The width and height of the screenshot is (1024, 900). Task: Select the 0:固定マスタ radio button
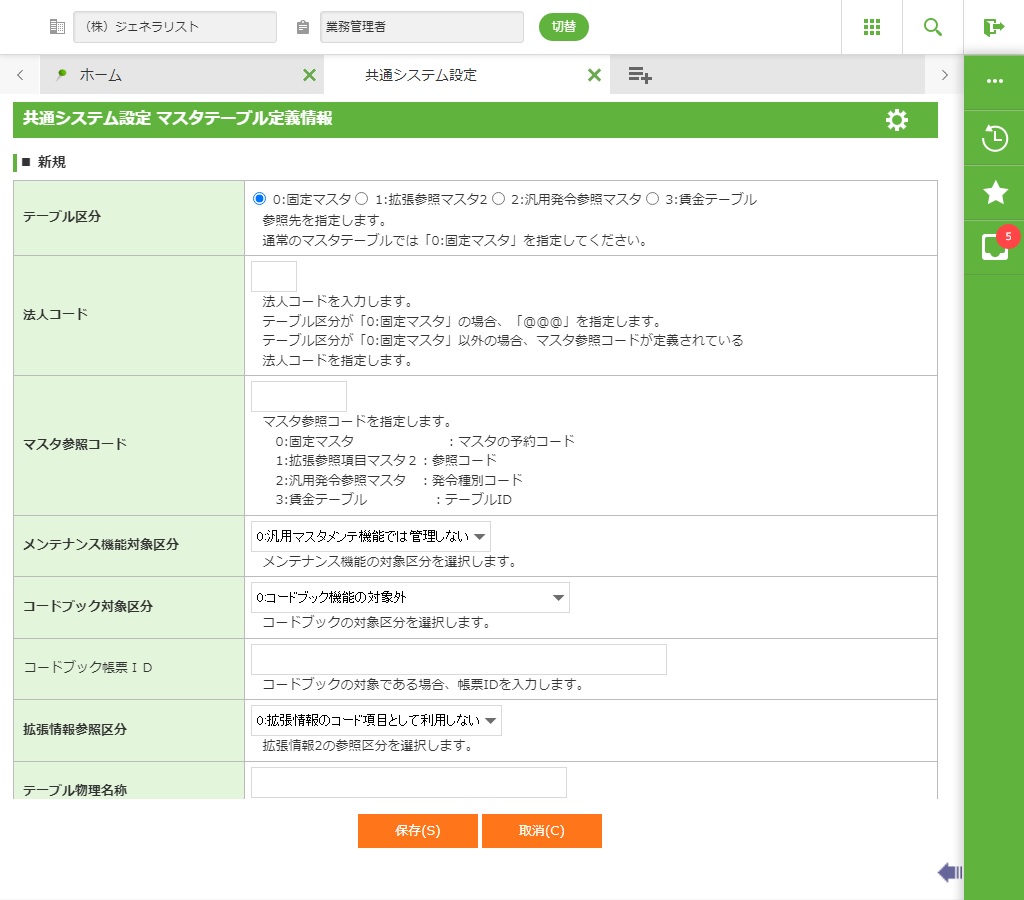[260, 199]
